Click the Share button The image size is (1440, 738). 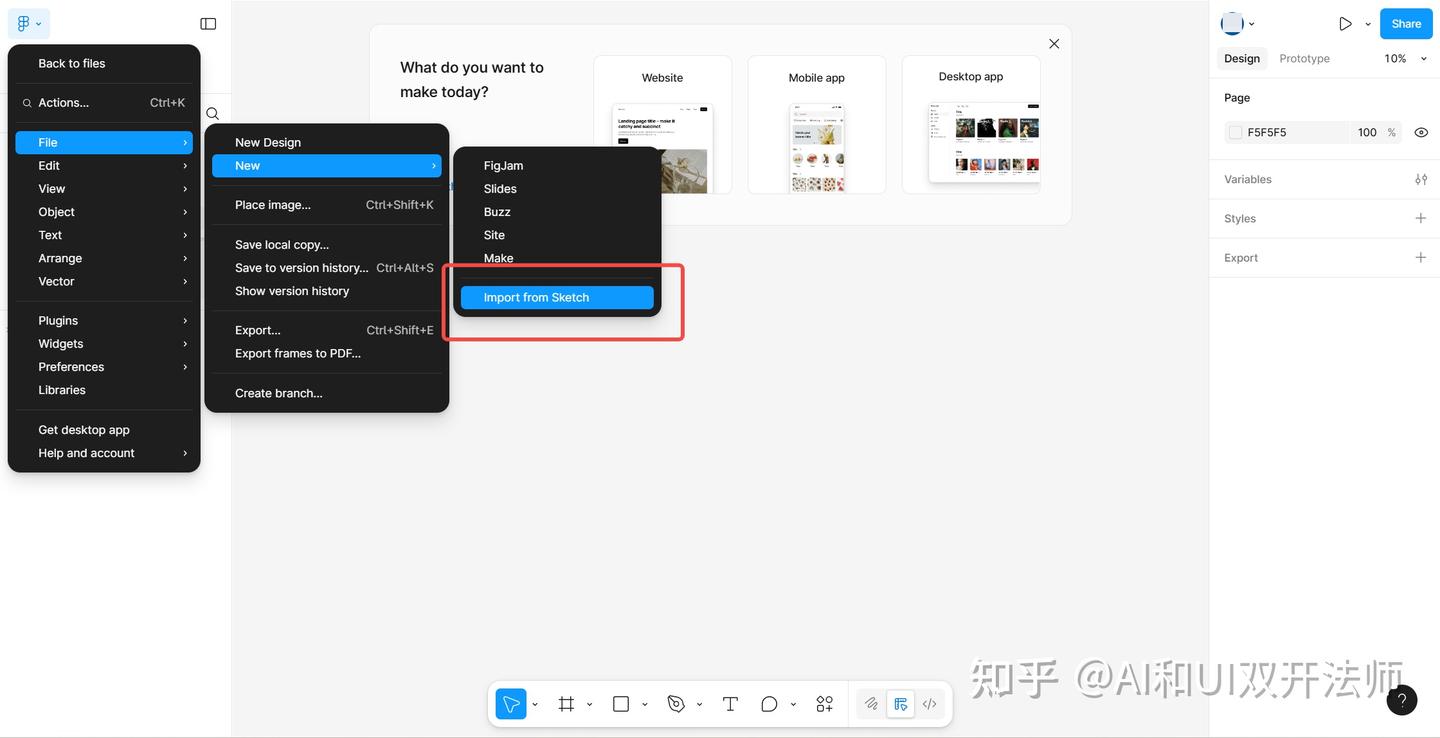click(x=1405, y=23)
